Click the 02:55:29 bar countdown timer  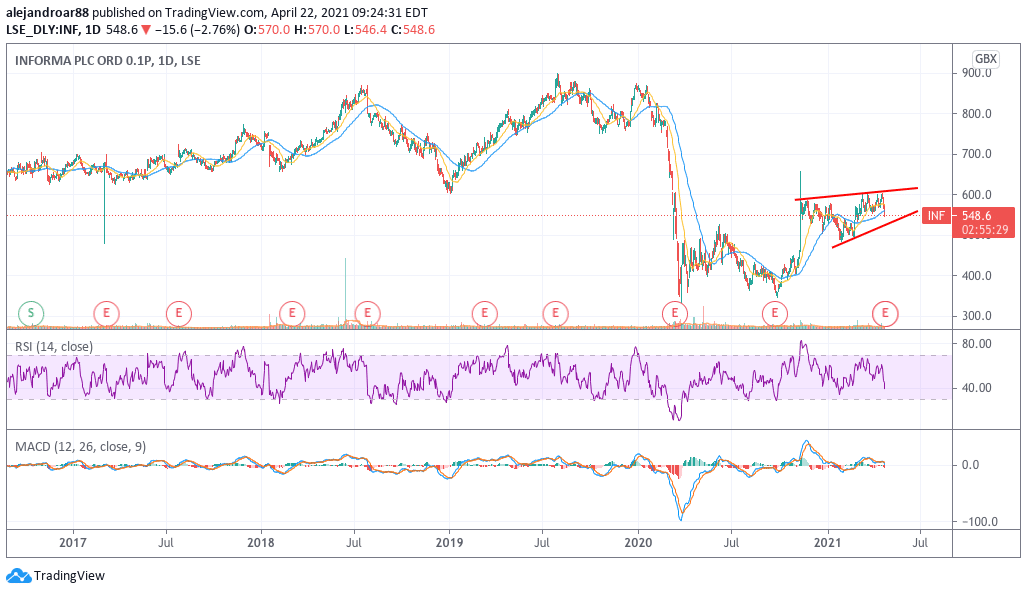click(x=985, y=230)
